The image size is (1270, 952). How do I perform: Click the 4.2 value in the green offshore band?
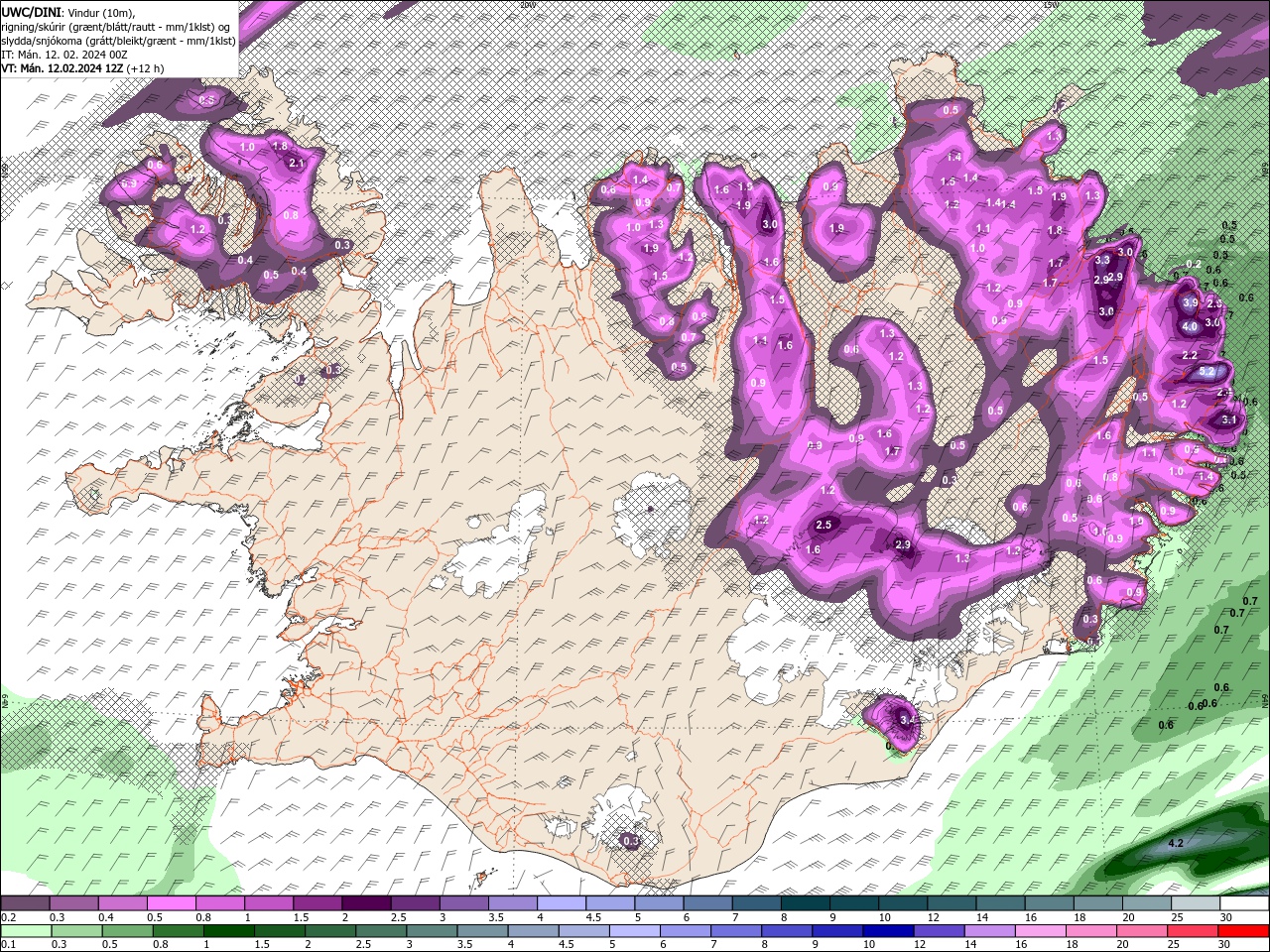click(1176, 844)
